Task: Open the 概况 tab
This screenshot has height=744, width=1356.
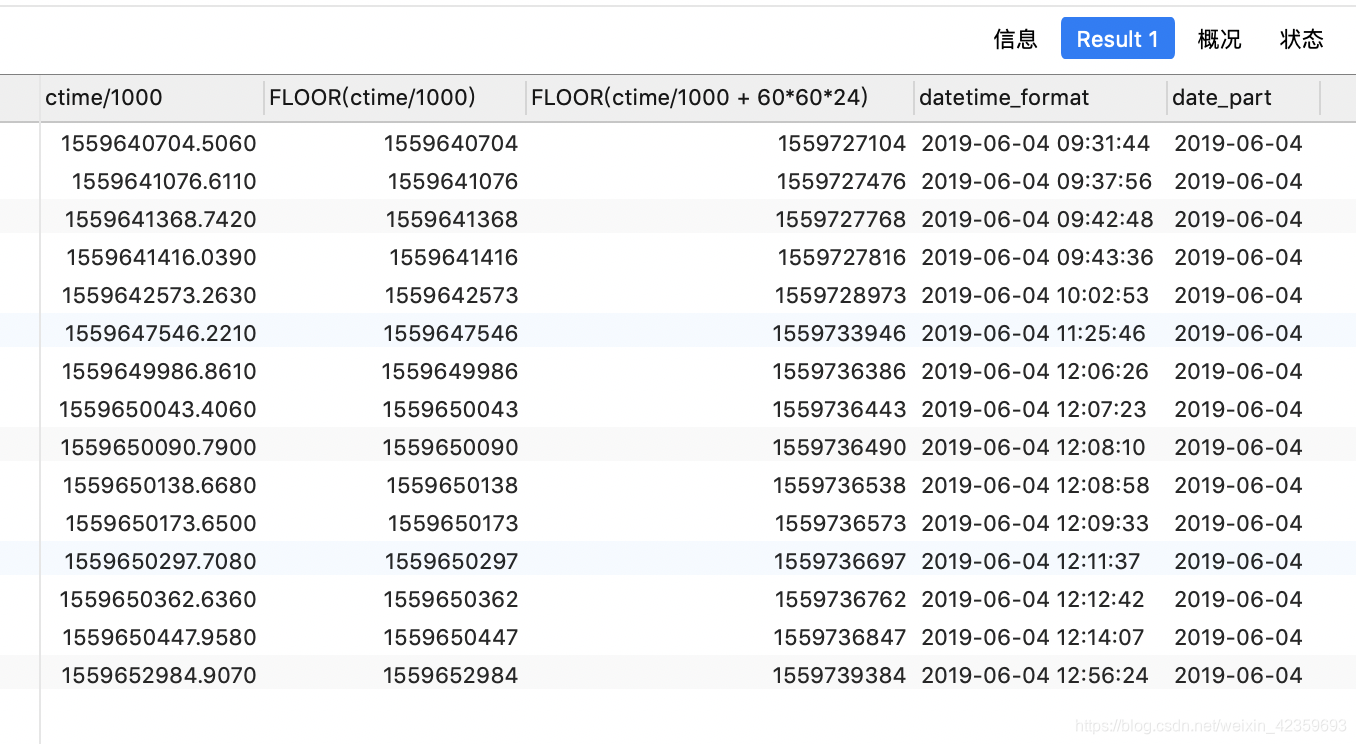Action: click(x=1219, y=39)
